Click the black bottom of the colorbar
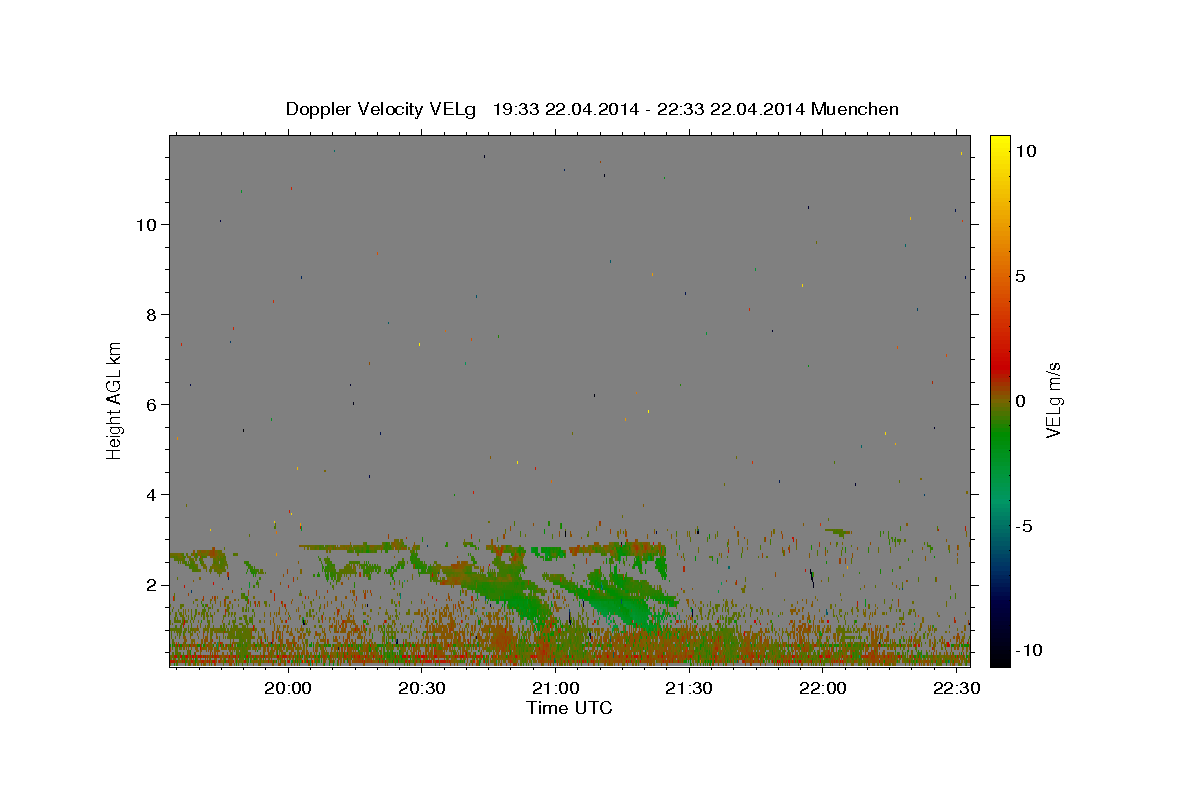Image resolution: width=1200 pixels, height=800 pixels. (1000, 650)
